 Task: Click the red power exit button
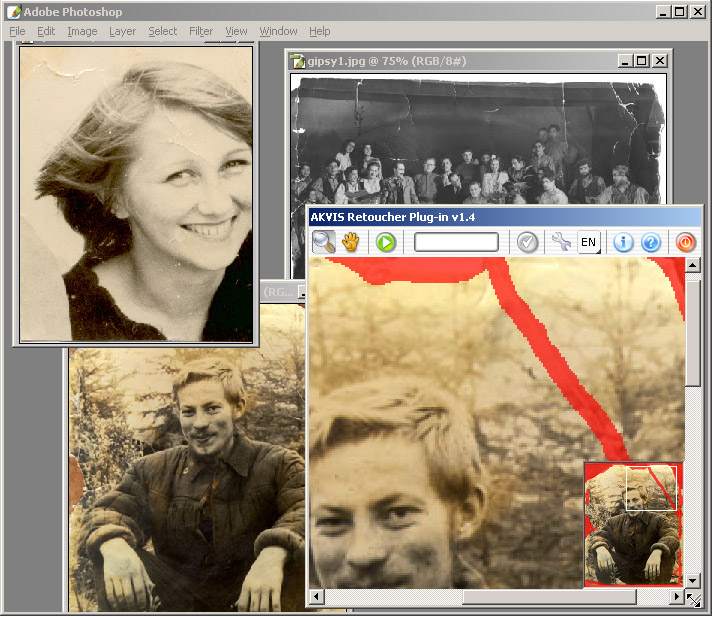(686, 242)
